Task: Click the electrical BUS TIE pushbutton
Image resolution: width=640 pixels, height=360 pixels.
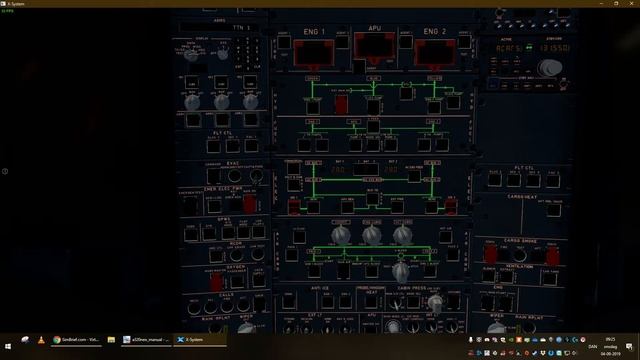Action: 372,199
